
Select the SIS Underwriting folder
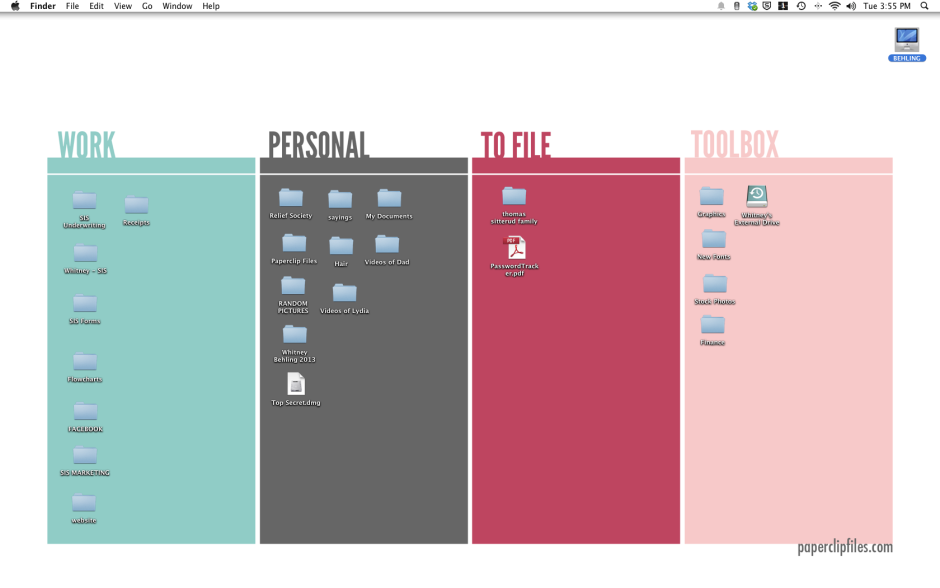(x=85, y=201)
